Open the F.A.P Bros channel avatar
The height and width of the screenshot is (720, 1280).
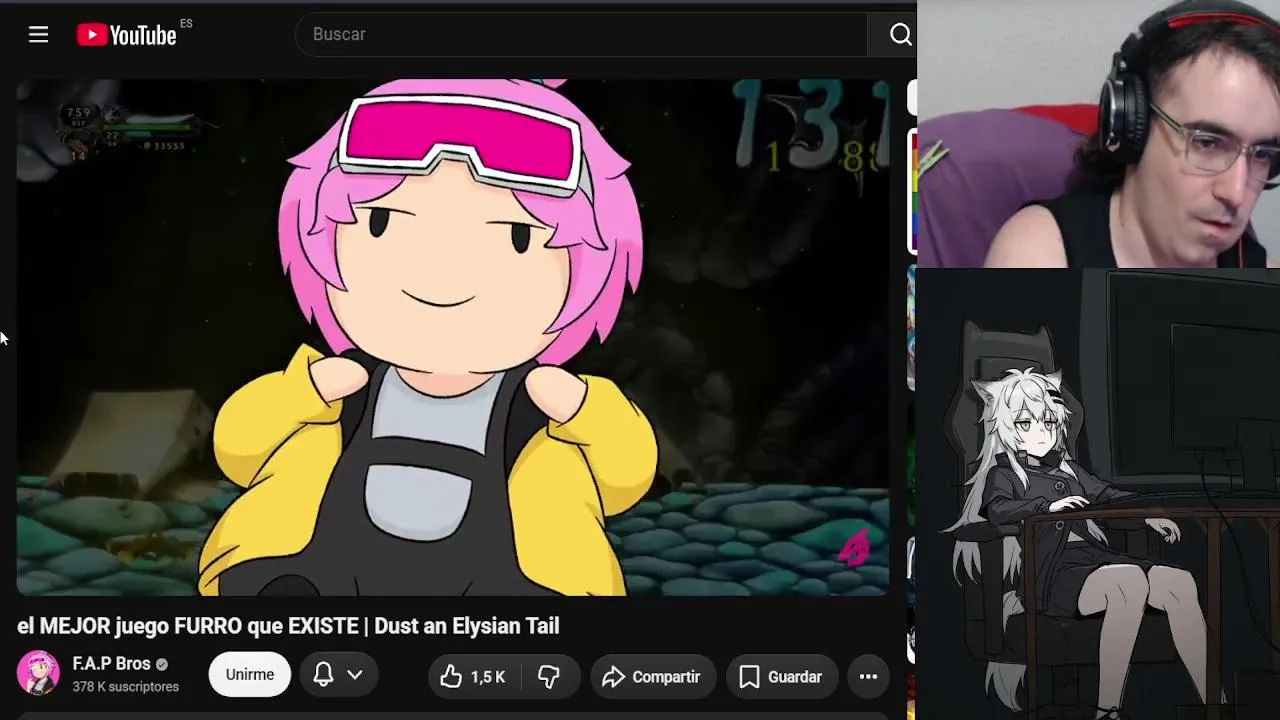point(38,673)
